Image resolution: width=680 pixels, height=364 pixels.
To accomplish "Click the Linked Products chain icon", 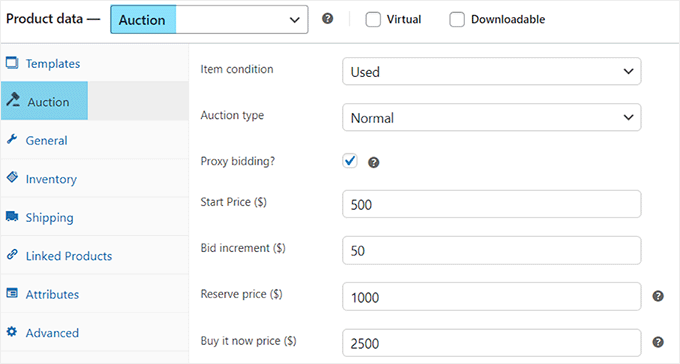I will 12,254.
